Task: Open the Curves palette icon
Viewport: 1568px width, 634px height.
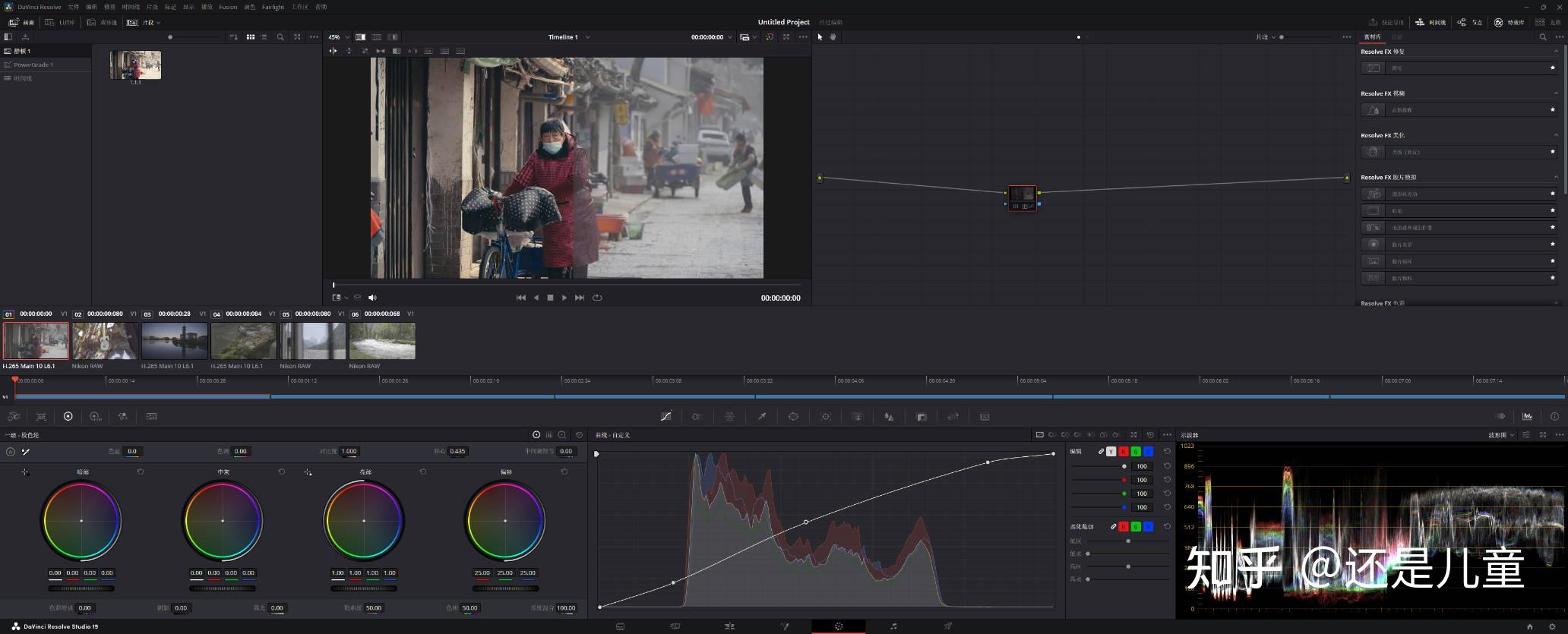Action: pyautogui.click(x=665, y=416)
